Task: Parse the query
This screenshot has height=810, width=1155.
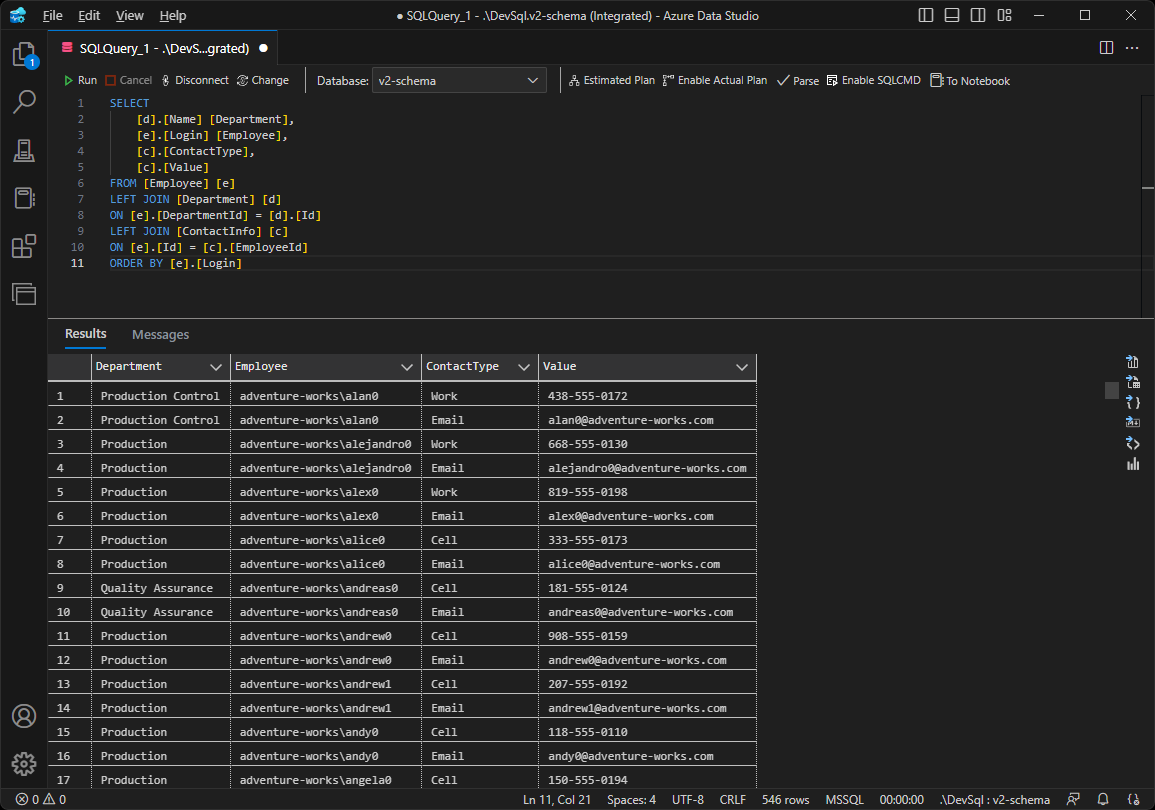Action: [x=798, y=80]
